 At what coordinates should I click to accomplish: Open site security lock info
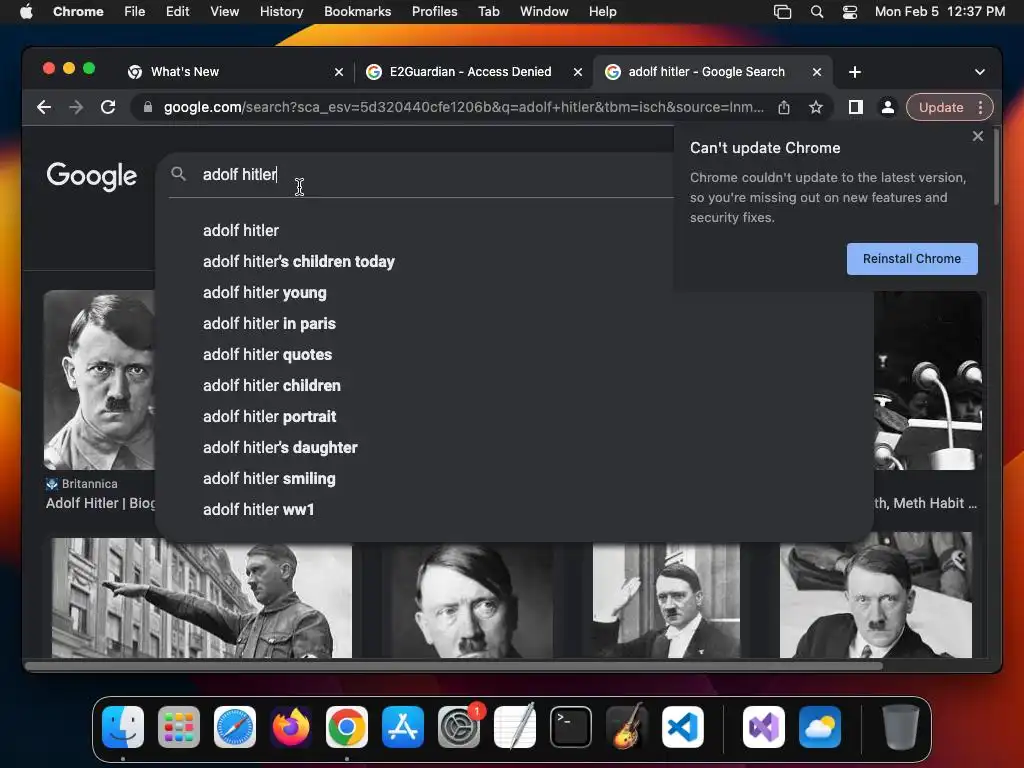(x=148, y=107)
